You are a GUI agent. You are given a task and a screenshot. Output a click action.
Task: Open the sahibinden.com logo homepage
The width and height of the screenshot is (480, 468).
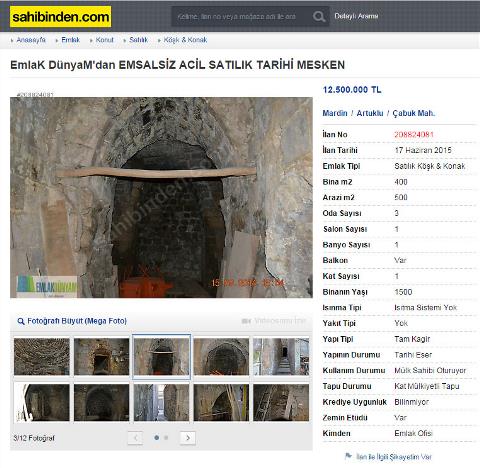click(61, 17)
